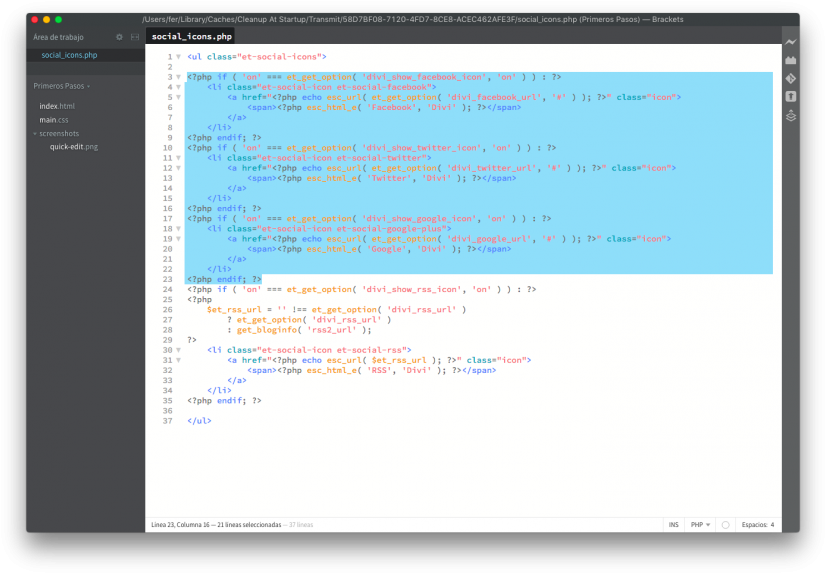Open index.html from the file tree
The width and height of the screenshot is (825, 573).
[57, 106]
